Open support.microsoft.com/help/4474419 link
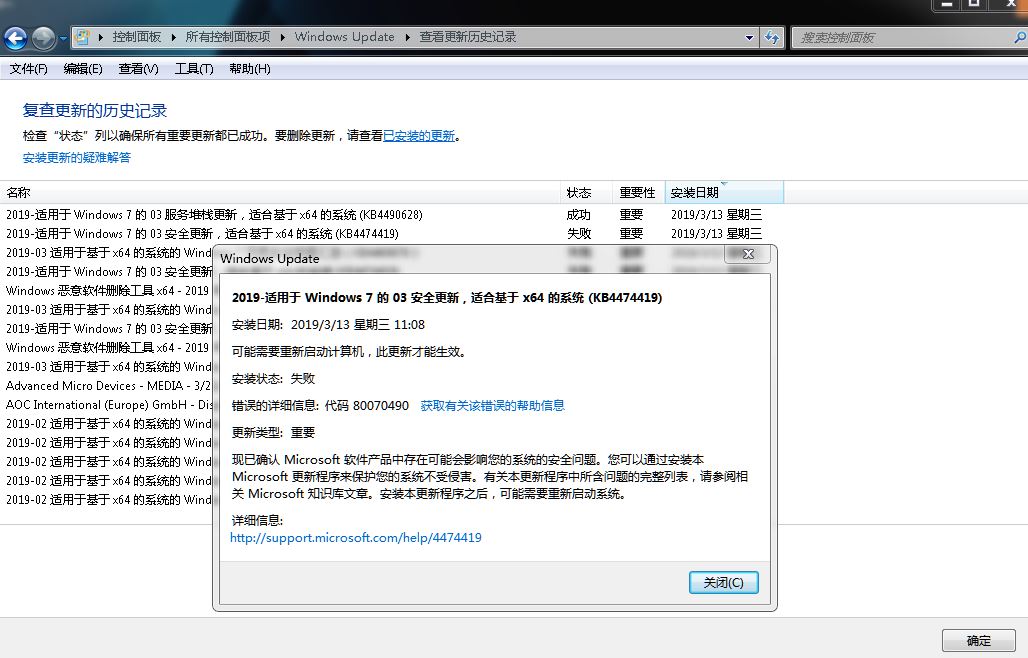The width and height of the screenshot is (1028, 658). click(x=356, y=537)
